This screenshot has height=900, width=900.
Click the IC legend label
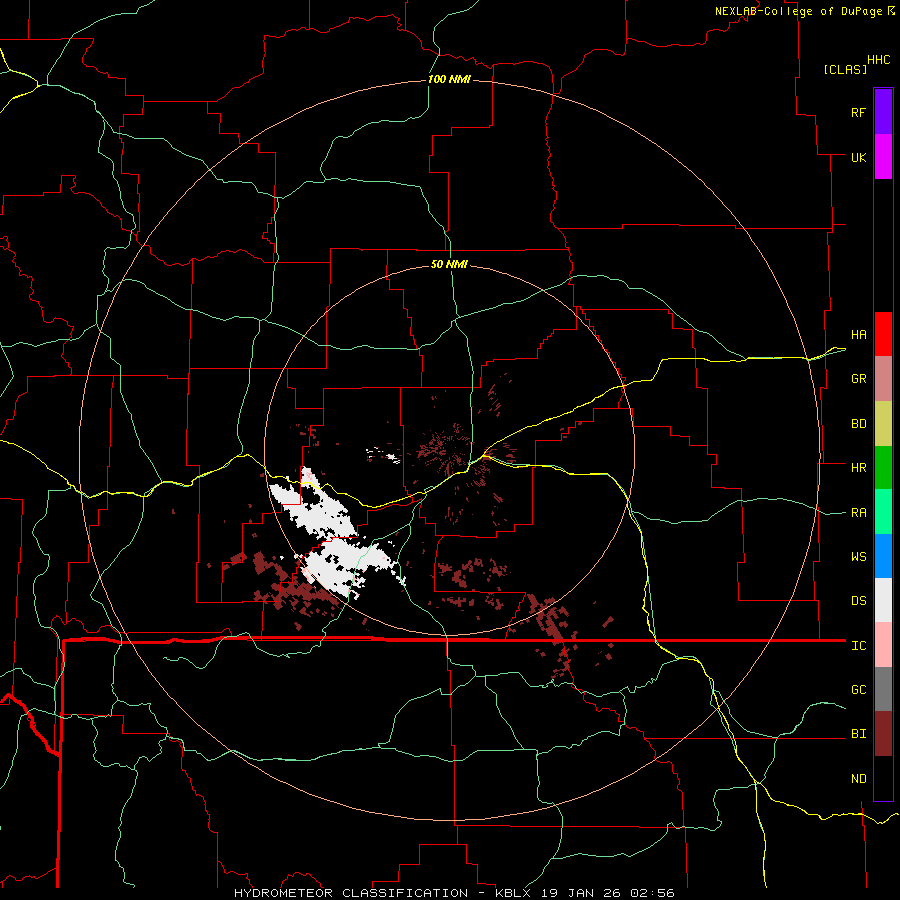(x=858, y=646)
